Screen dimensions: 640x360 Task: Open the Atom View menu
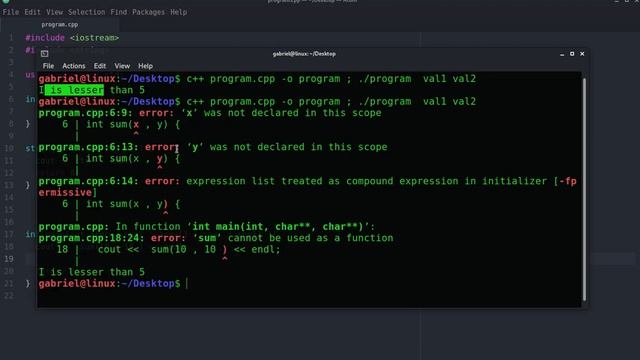coord(54,12)
